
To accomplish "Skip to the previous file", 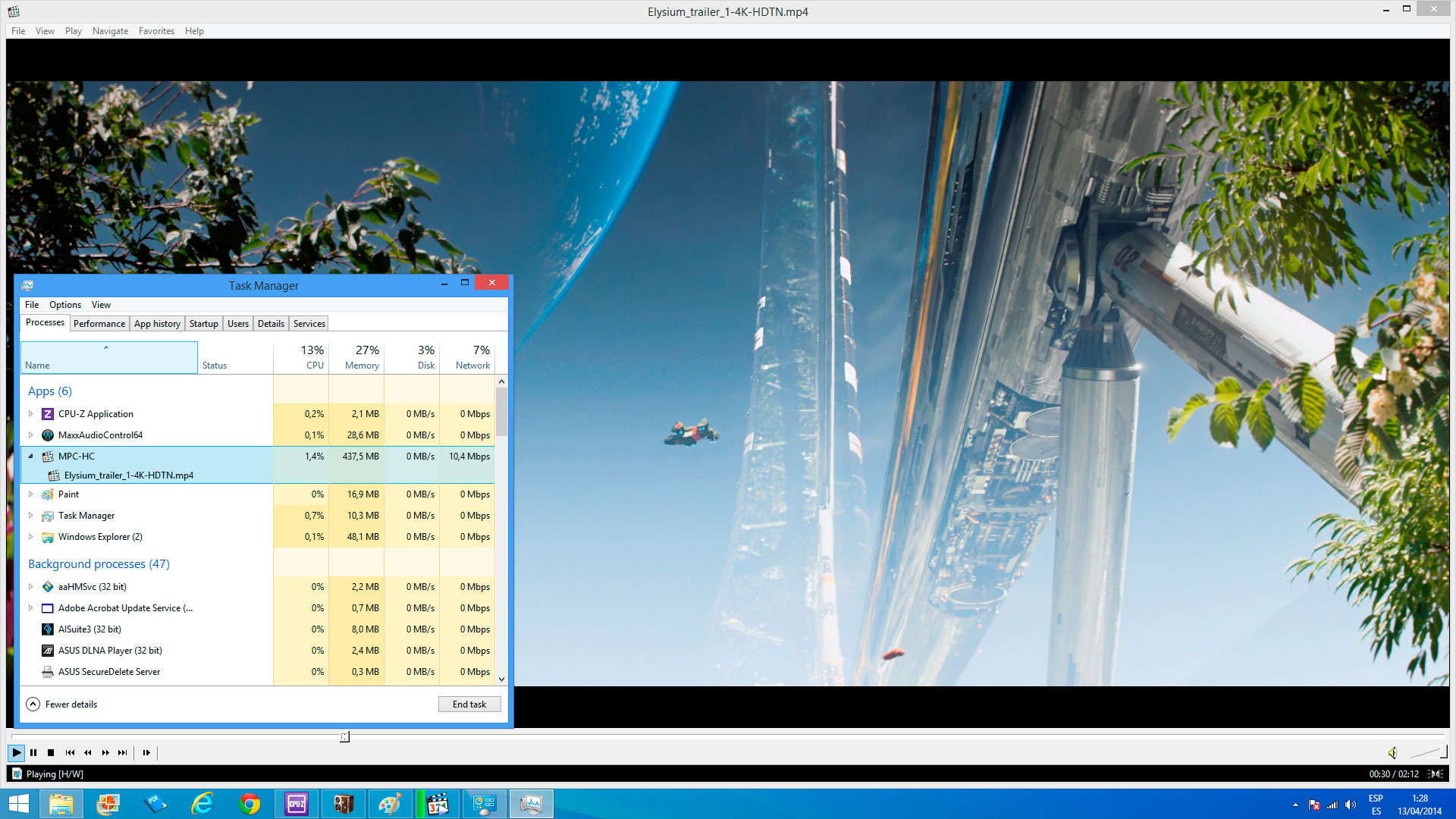I will (70, 753).
